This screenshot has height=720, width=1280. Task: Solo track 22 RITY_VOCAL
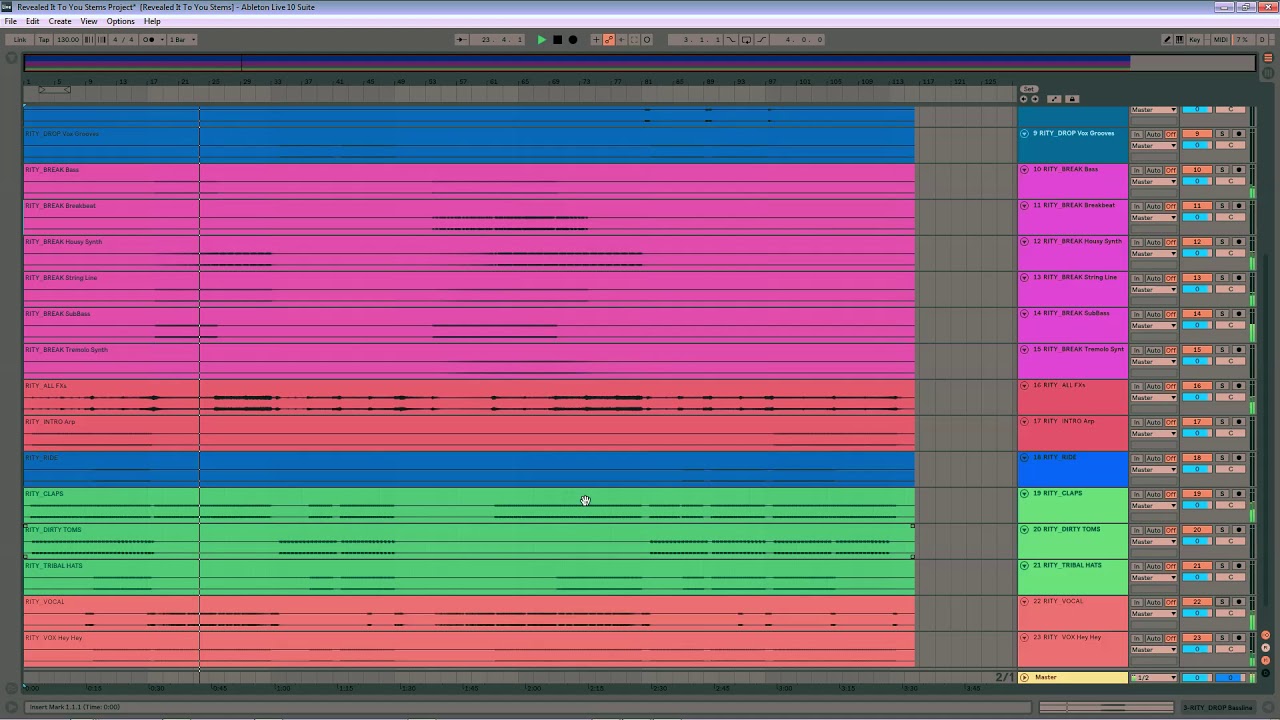(1221, 602)
